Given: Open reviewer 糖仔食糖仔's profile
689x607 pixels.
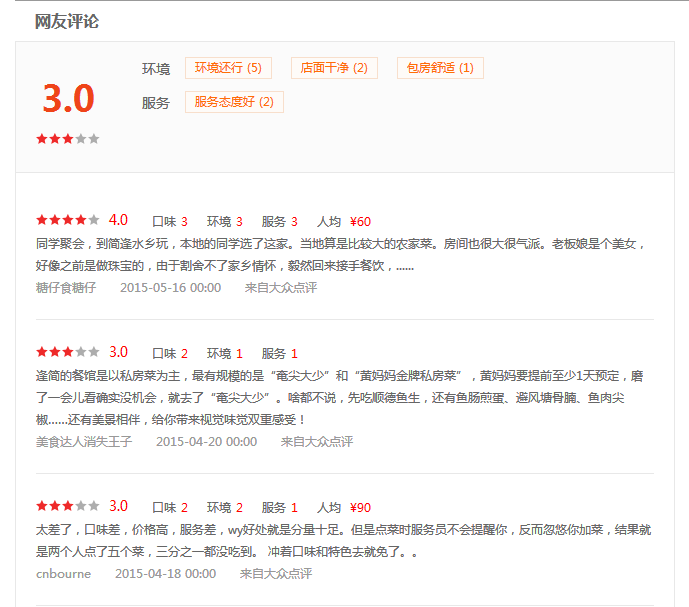Looking at the screenshot, I should click(x=65, y=287).
